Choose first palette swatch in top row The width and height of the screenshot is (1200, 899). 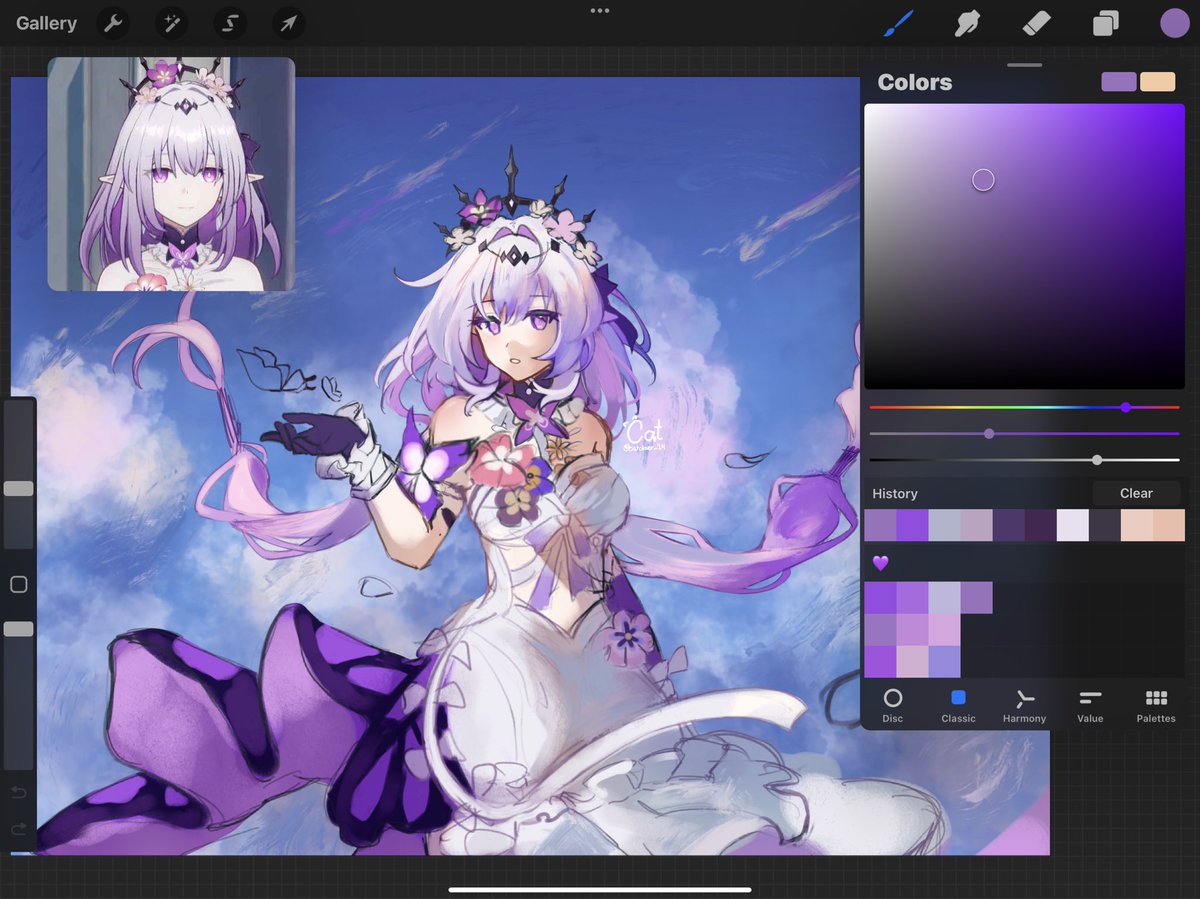(x=881, y=597)
